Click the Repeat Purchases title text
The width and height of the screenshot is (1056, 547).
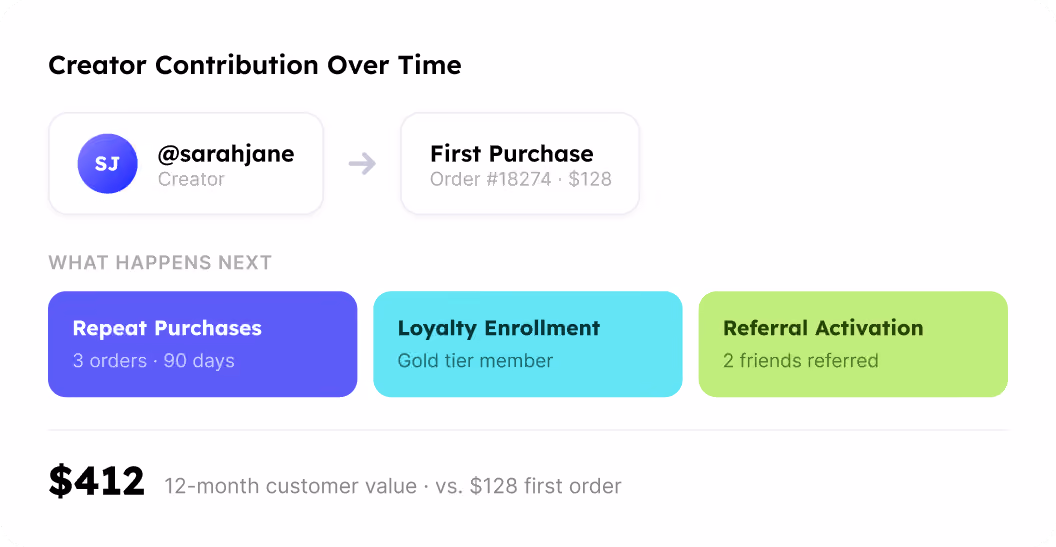coord(167,328)
